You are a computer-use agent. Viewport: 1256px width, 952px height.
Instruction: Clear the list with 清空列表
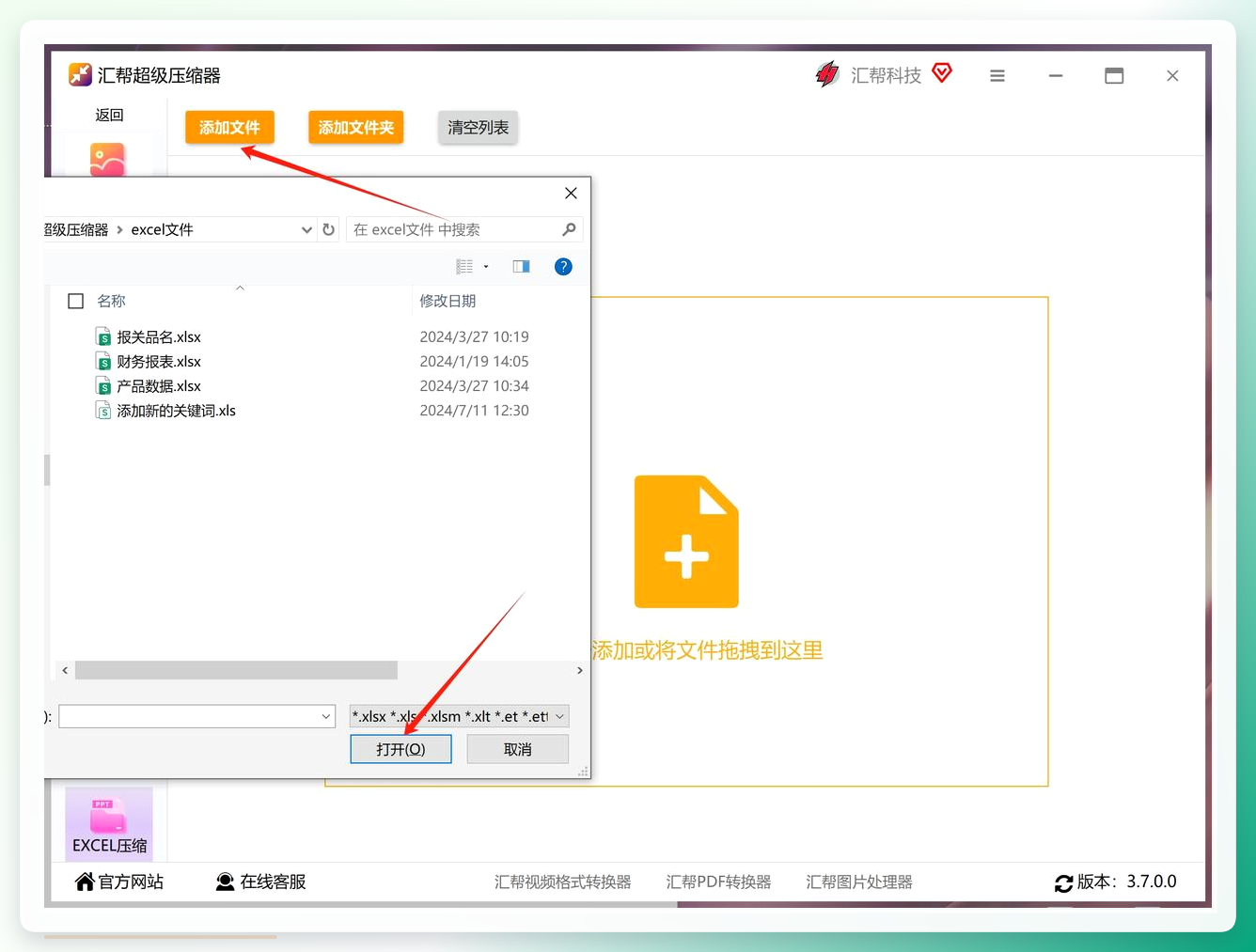[478, 128]
